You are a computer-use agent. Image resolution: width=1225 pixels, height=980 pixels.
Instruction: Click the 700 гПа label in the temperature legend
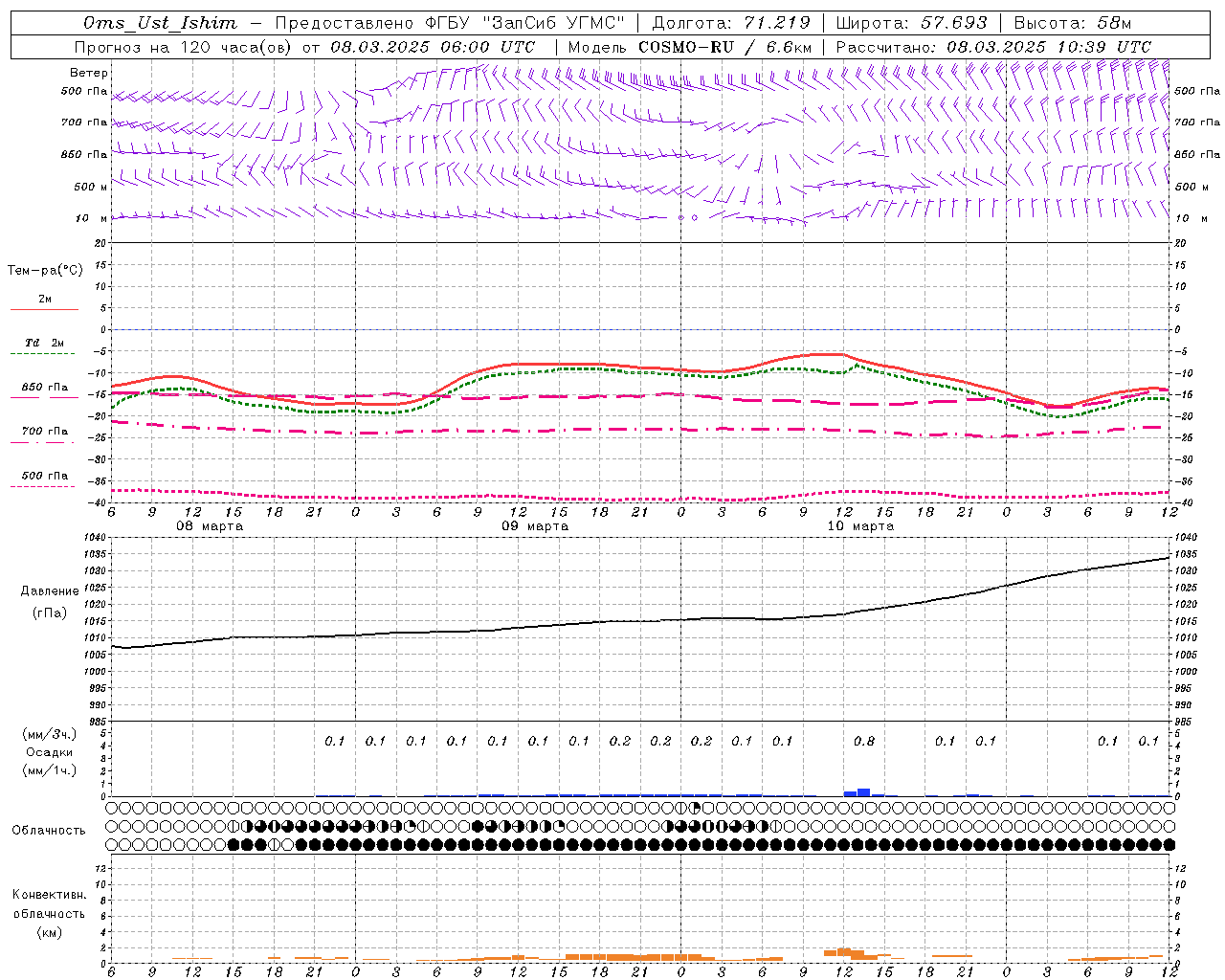tap(45, 431)
